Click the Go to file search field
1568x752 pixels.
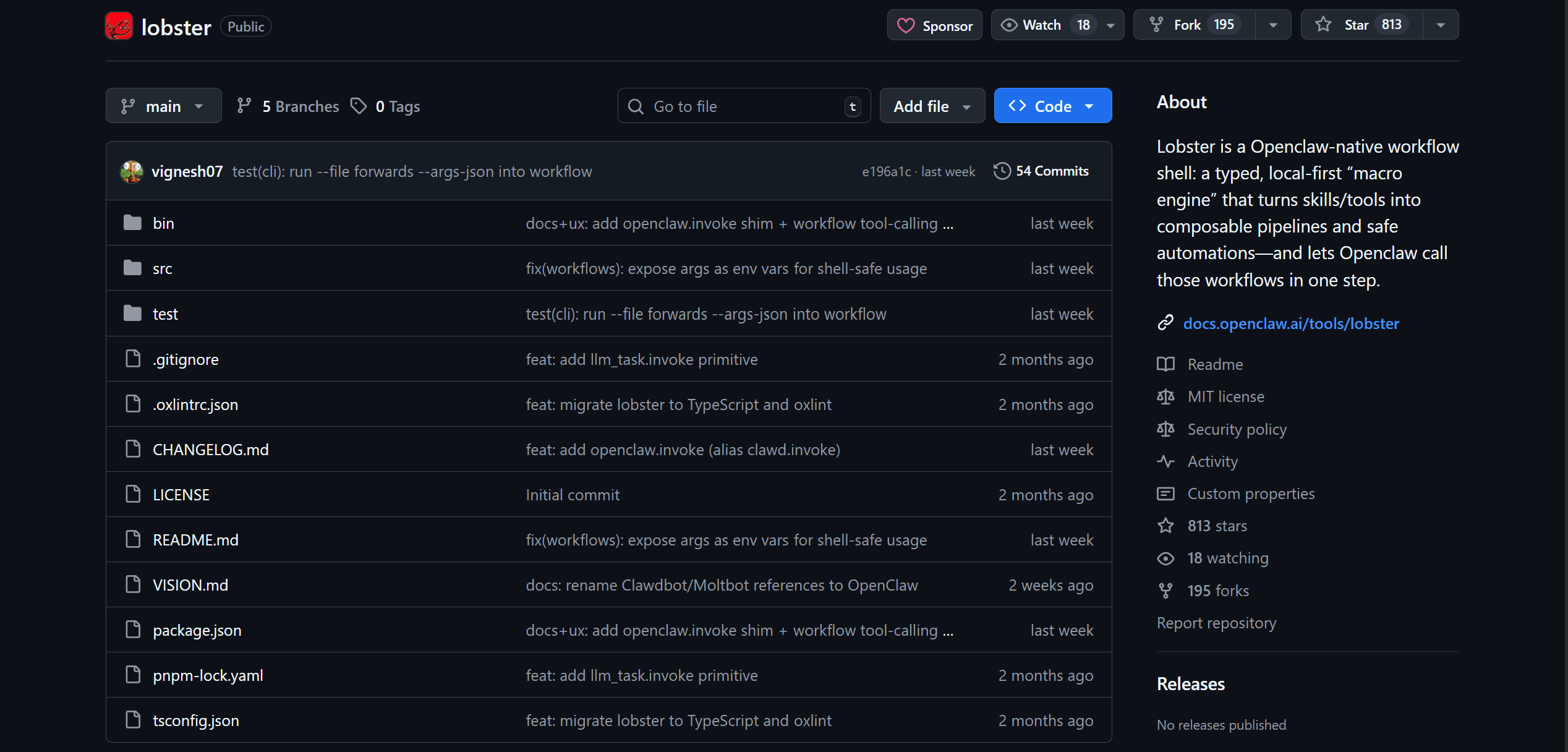[742, 106]
